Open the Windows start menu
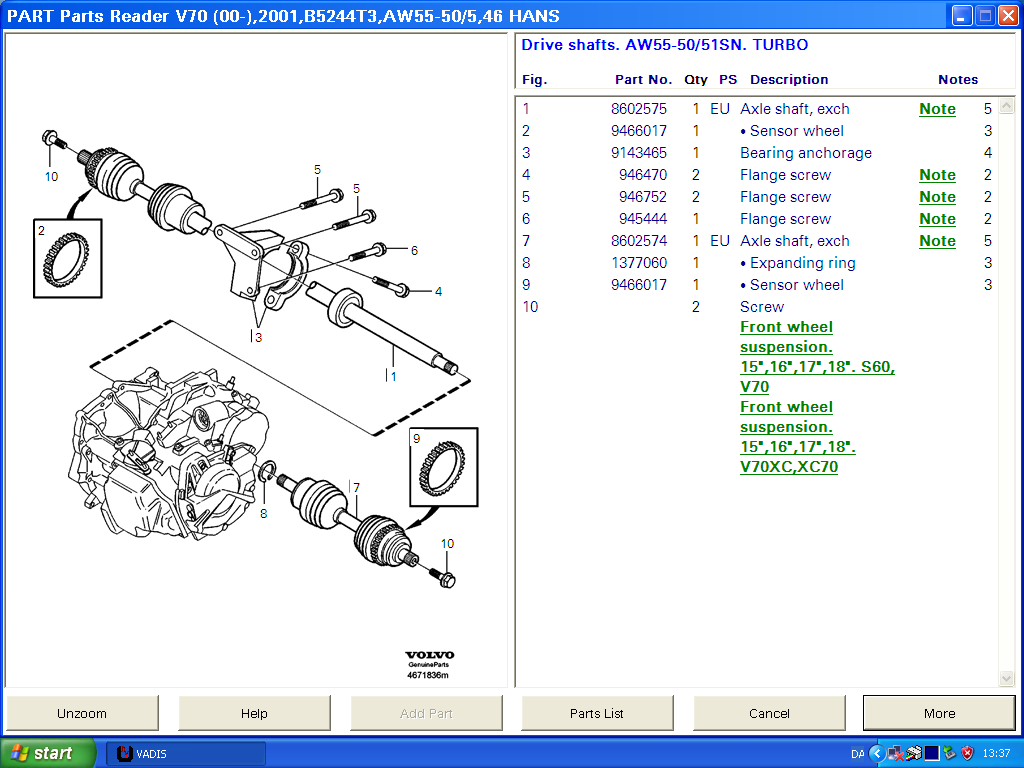 [47, 753]
